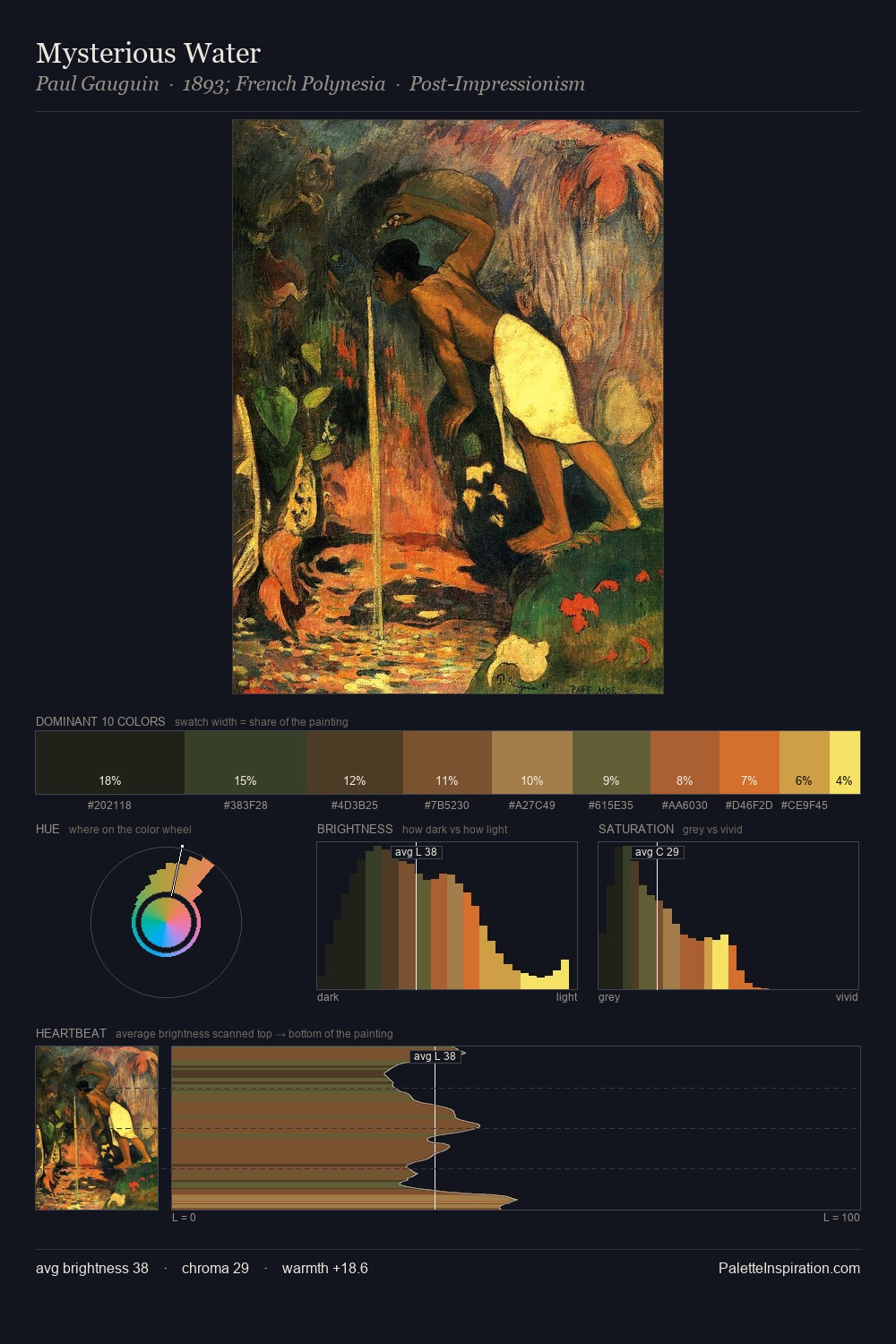Click the HEARTBEAT section heading

click(x=71, y=1033)
